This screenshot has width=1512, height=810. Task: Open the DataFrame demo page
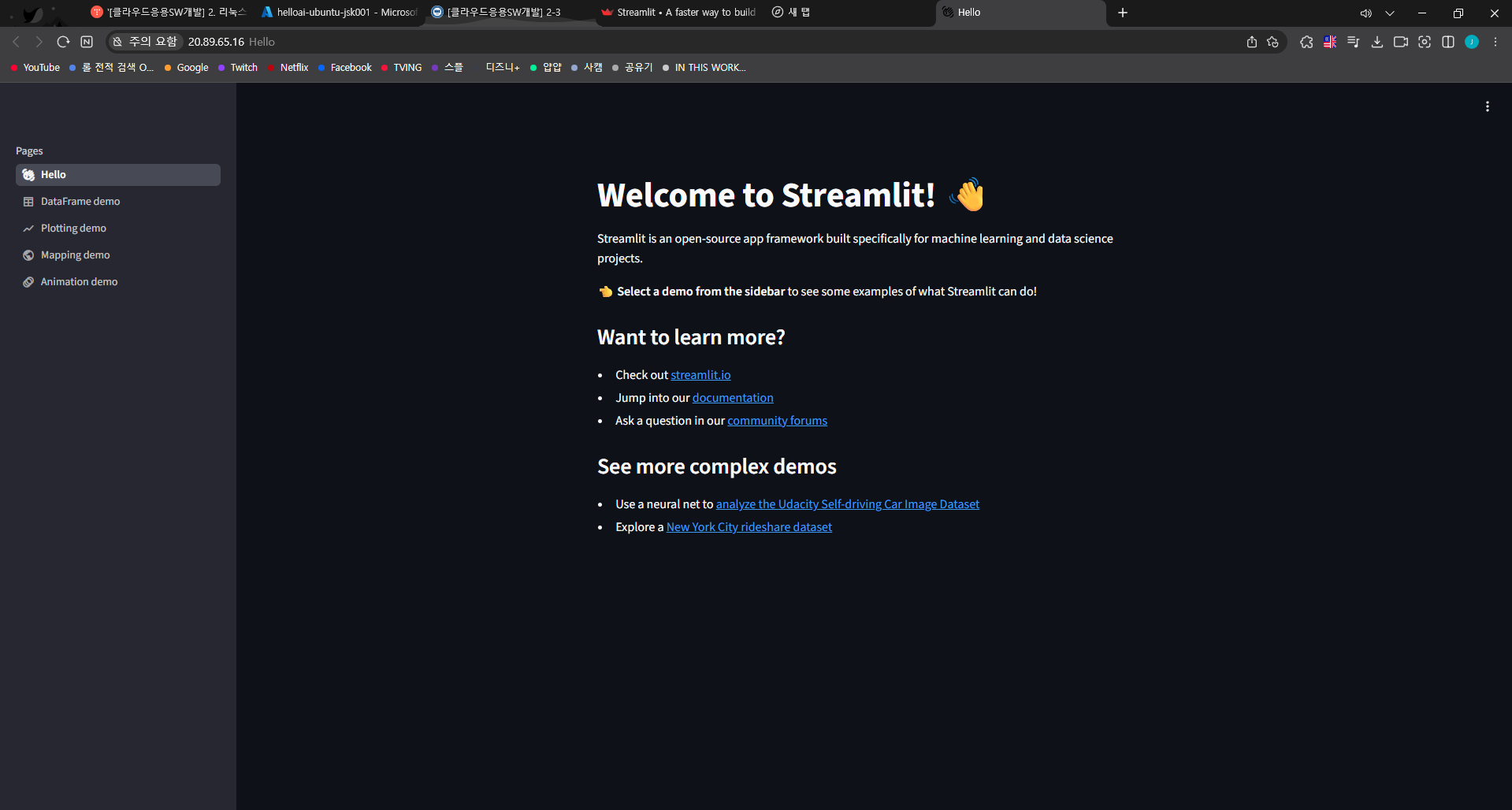pyautogui.click(x=118, y=202)
